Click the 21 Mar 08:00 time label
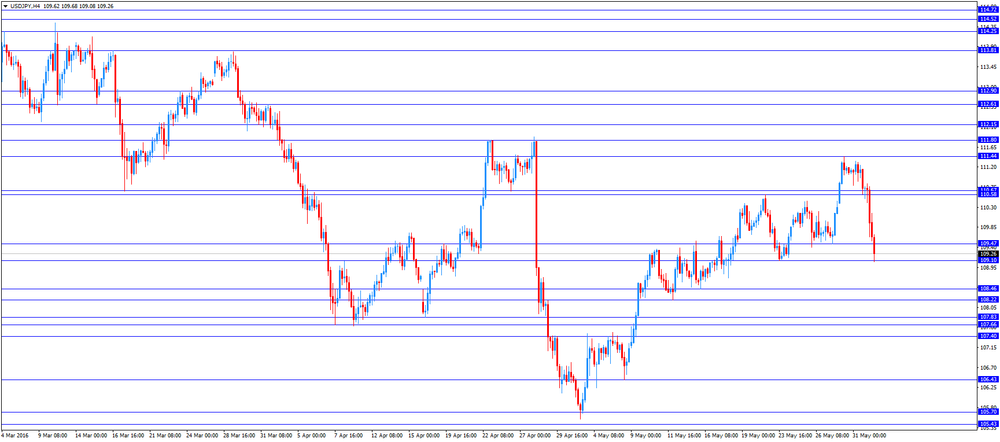Image resolution: width=1000 pixels, height=442 pixels. pyautogui.click(x=165, y=436)
